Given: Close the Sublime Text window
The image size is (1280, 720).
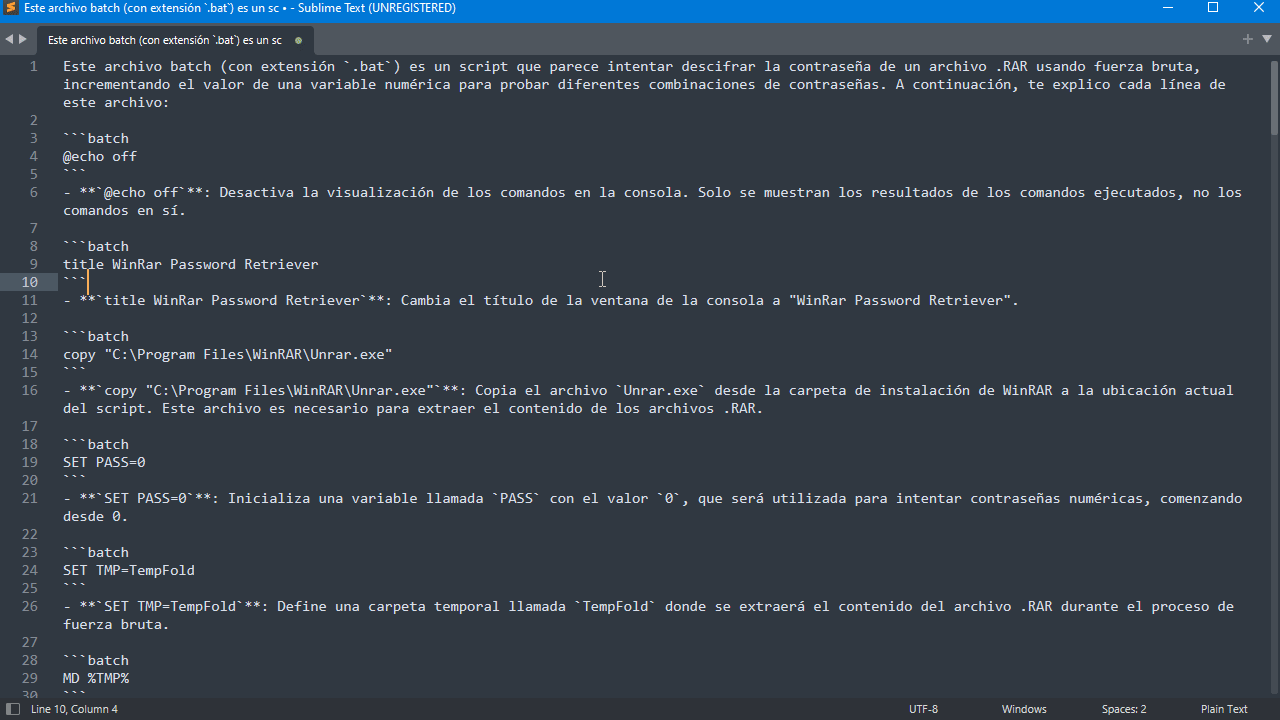Looking at the screenshot, I should (1258, 8).
